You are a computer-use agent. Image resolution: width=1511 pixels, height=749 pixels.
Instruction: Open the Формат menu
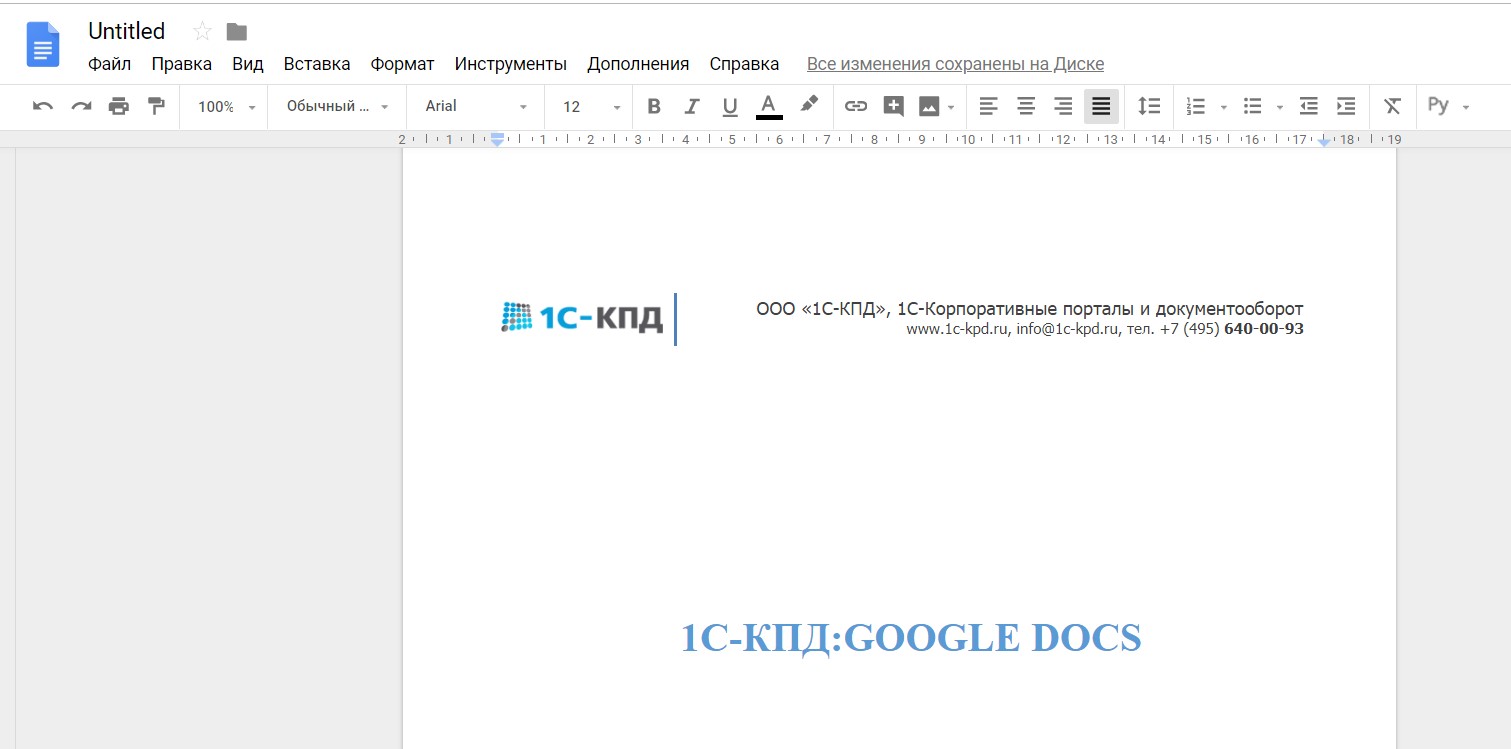coord(402,64)
